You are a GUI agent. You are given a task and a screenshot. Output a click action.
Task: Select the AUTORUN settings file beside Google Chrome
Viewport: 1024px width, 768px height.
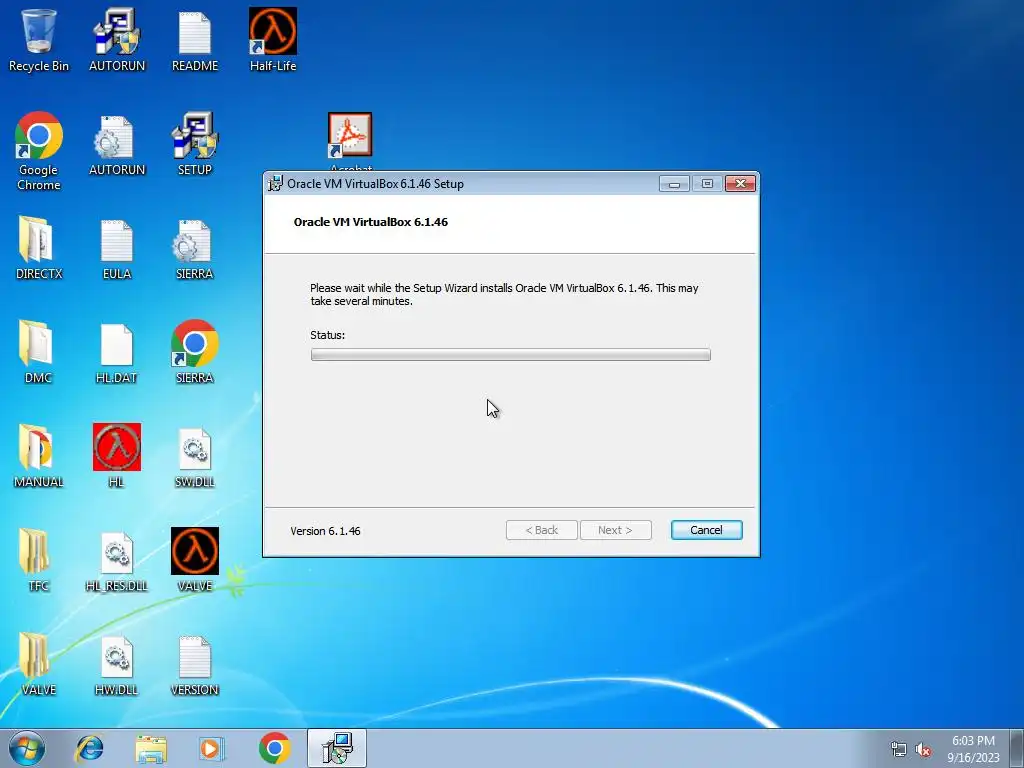pyautogui.click(x=117, y=145)
